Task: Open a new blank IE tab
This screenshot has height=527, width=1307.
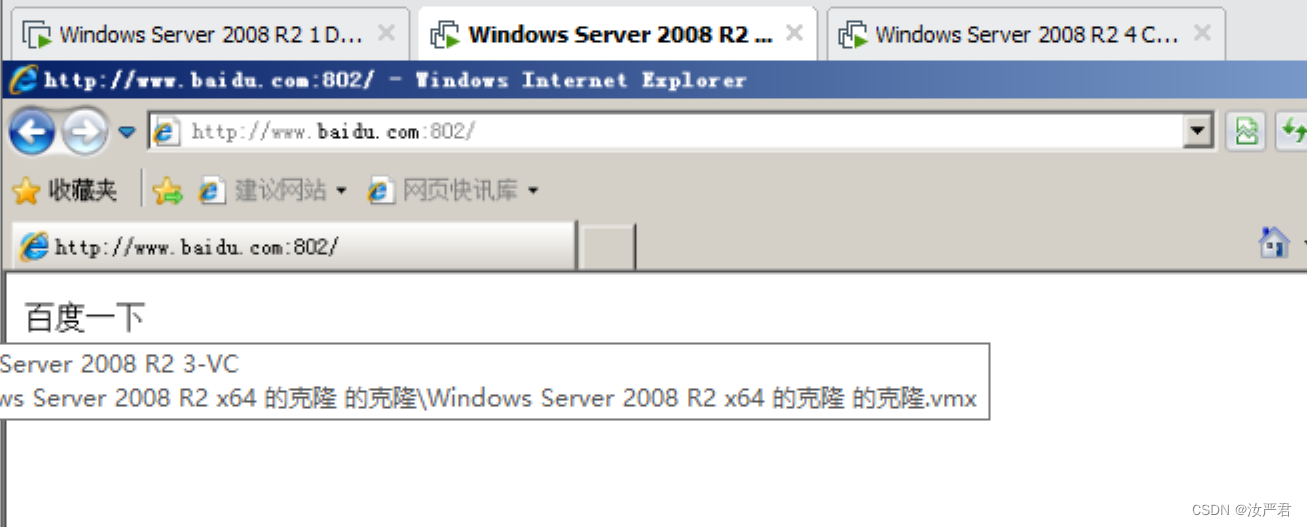Action: [x=608, y=247]
